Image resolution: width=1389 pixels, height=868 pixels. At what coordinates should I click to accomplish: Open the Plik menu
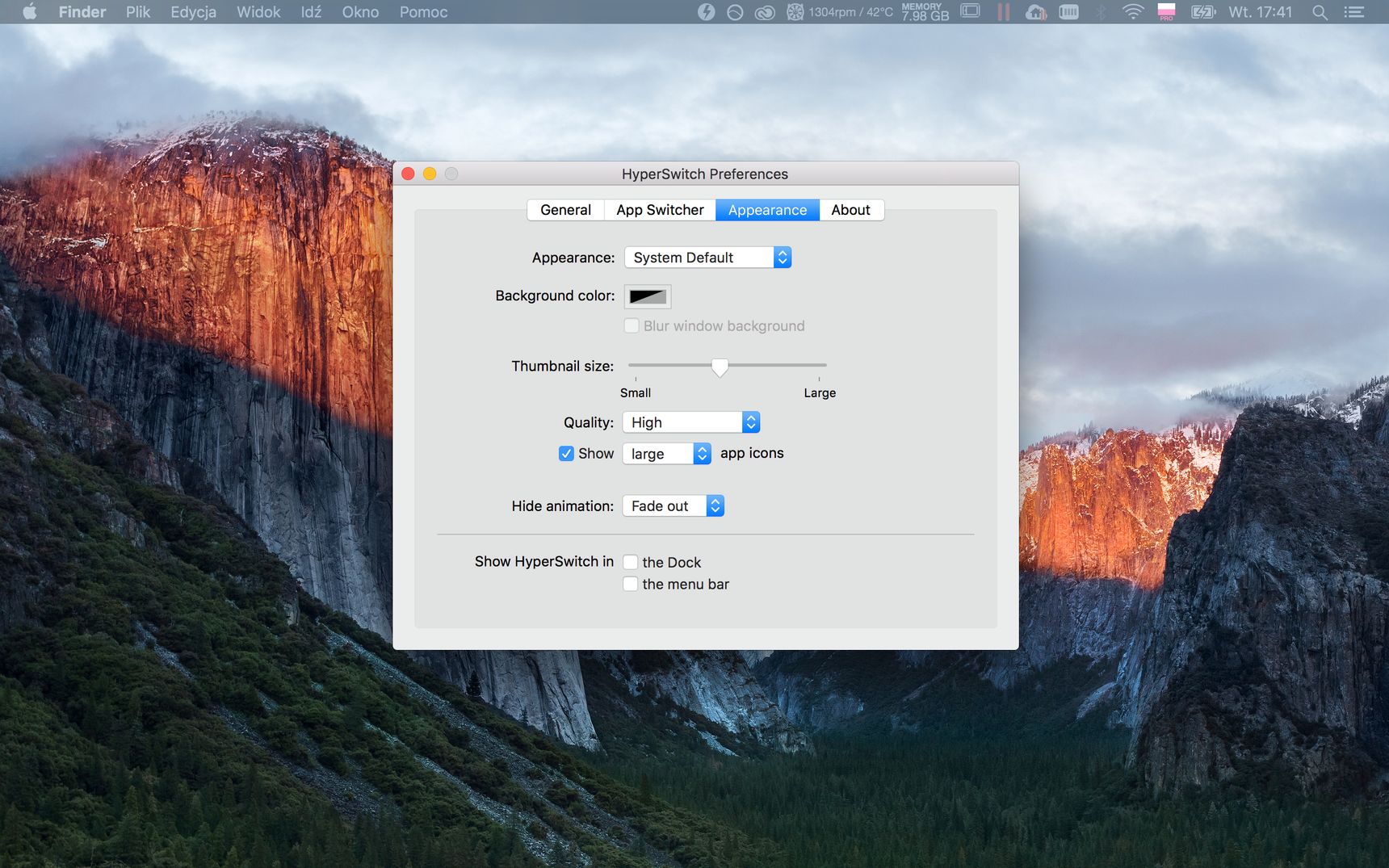[x=138, y=12]
